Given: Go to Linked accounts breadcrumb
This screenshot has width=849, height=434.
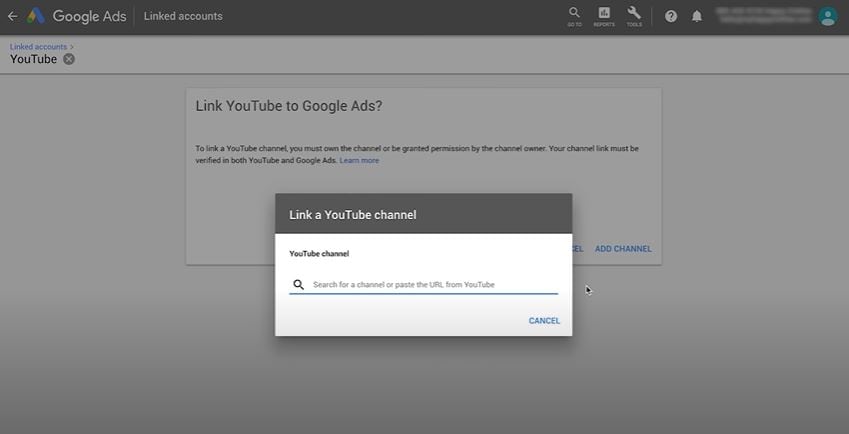Looking at the screenshot, I should tap(38, 47).
